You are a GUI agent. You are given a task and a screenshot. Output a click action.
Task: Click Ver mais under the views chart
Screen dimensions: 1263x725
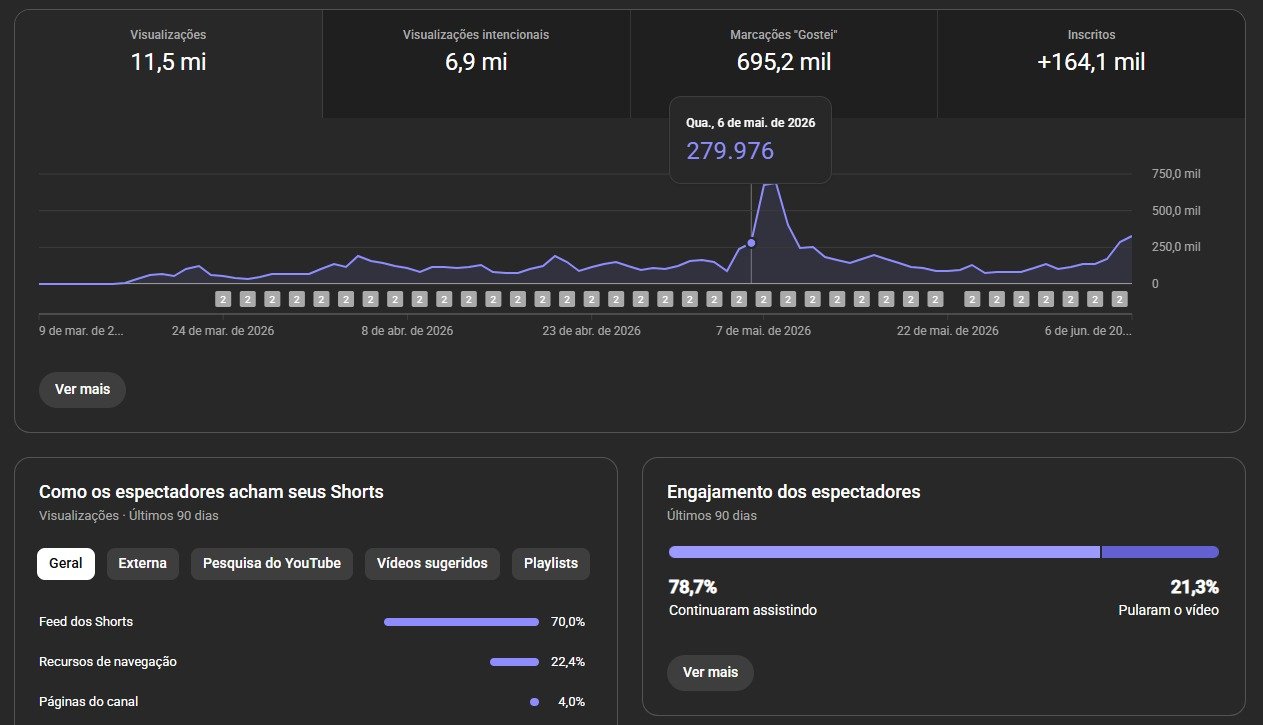(82, 389)
